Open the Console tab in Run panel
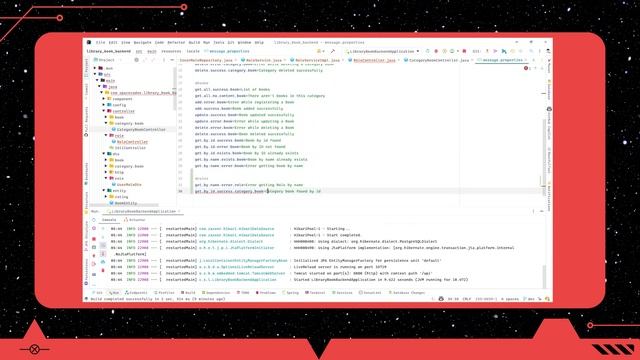This screenshot has width=640, height=360. pos(109,220)
